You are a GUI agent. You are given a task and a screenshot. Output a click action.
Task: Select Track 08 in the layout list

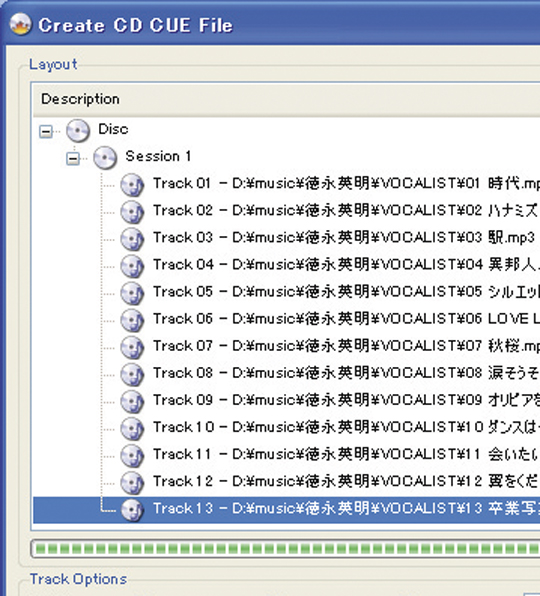(x=346, y=373)
